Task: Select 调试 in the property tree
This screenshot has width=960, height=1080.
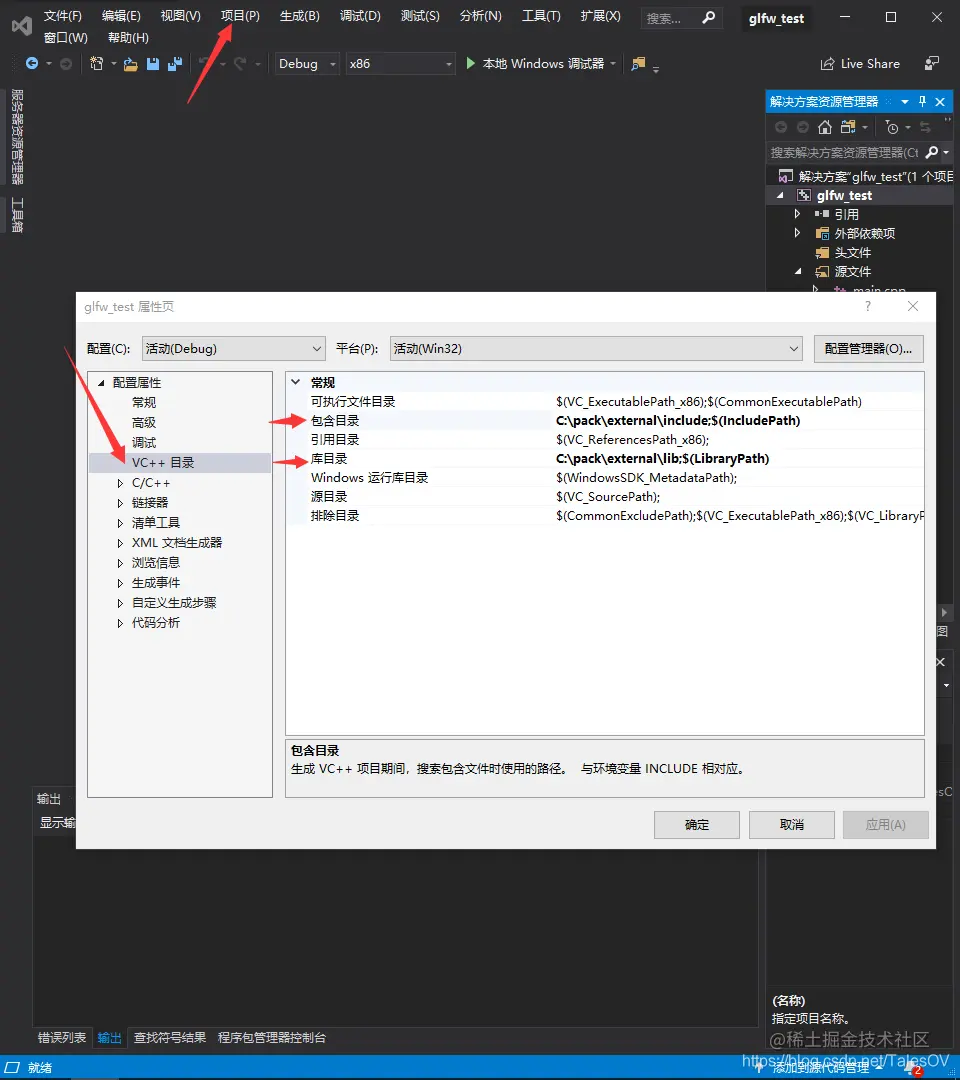Action: pyautogui.click(x=144, y=442)
